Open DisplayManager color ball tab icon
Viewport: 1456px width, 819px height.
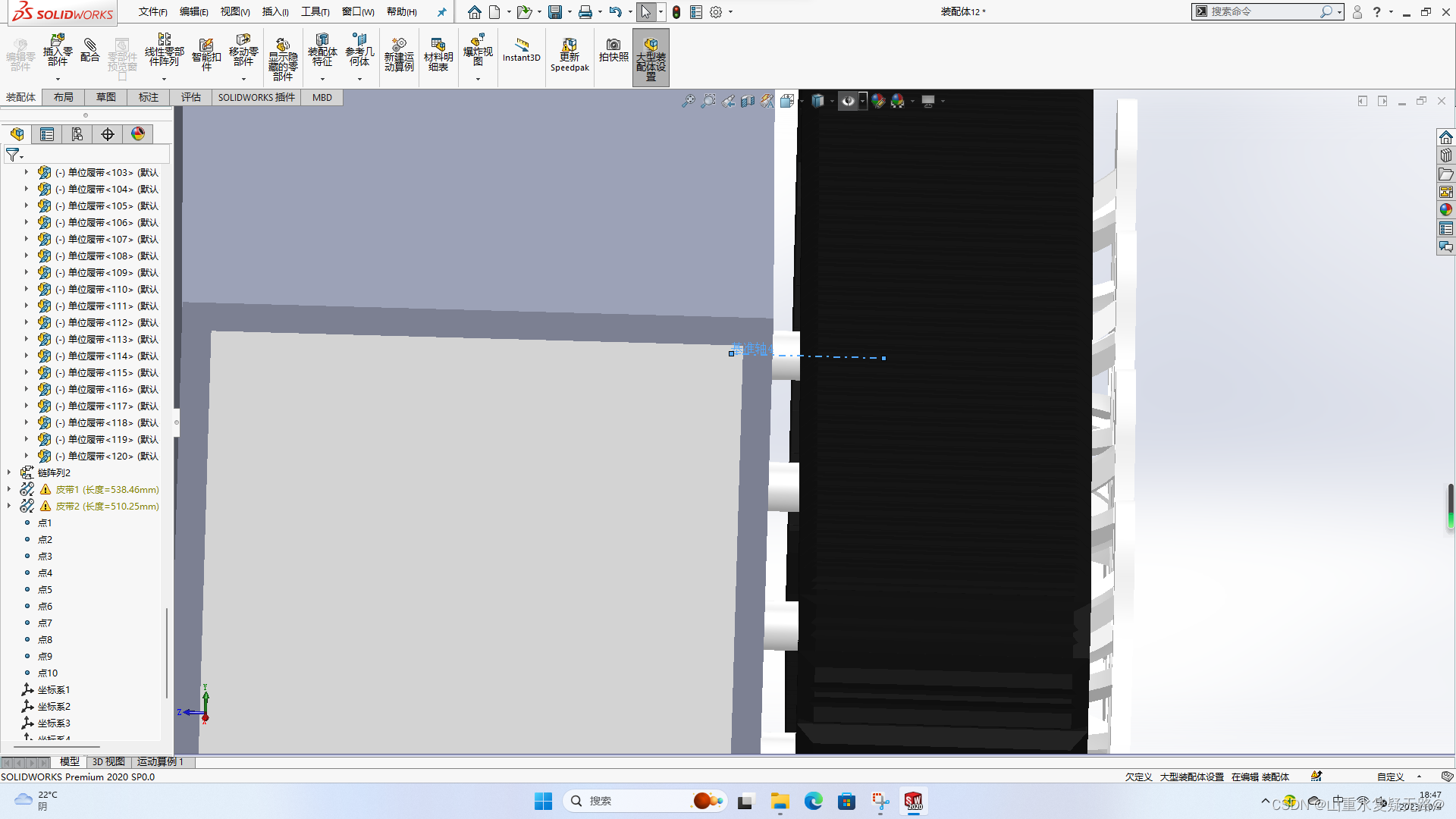coord(138,134)
